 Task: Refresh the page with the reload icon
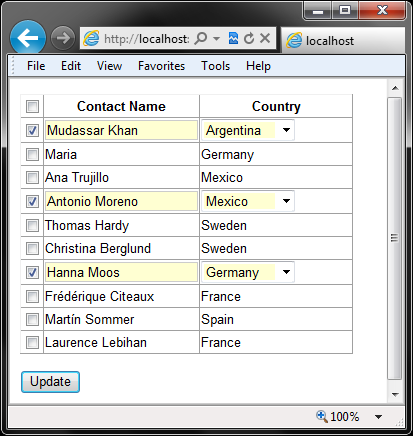click(249, 38)
